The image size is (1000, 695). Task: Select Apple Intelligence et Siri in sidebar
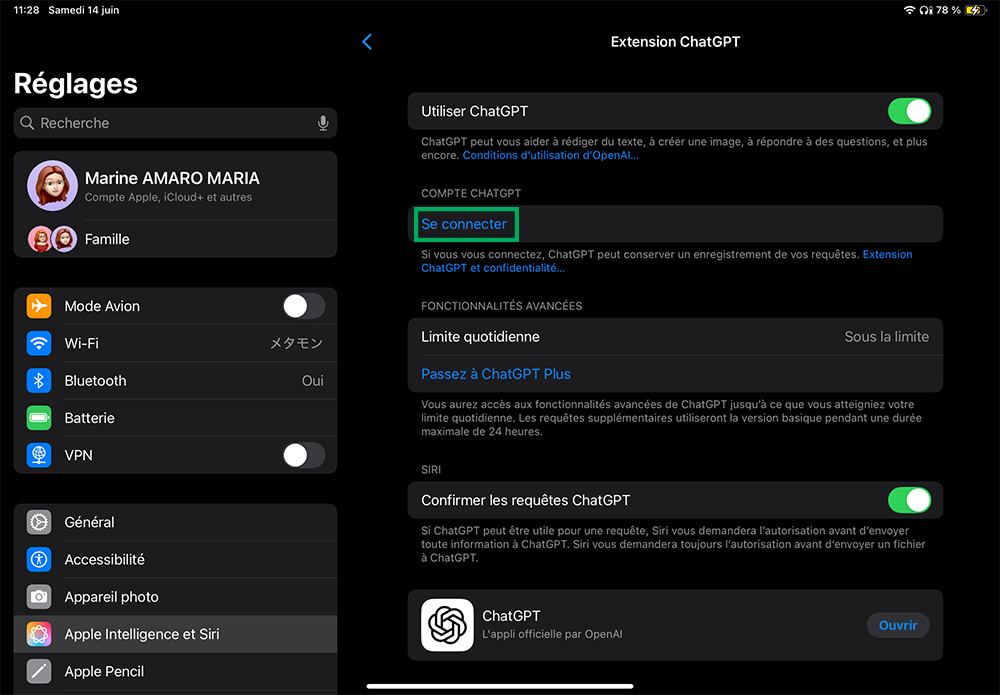142,634
